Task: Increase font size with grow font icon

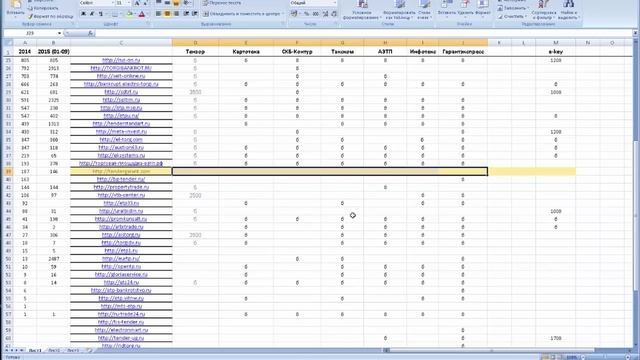Action: (137, 3)
